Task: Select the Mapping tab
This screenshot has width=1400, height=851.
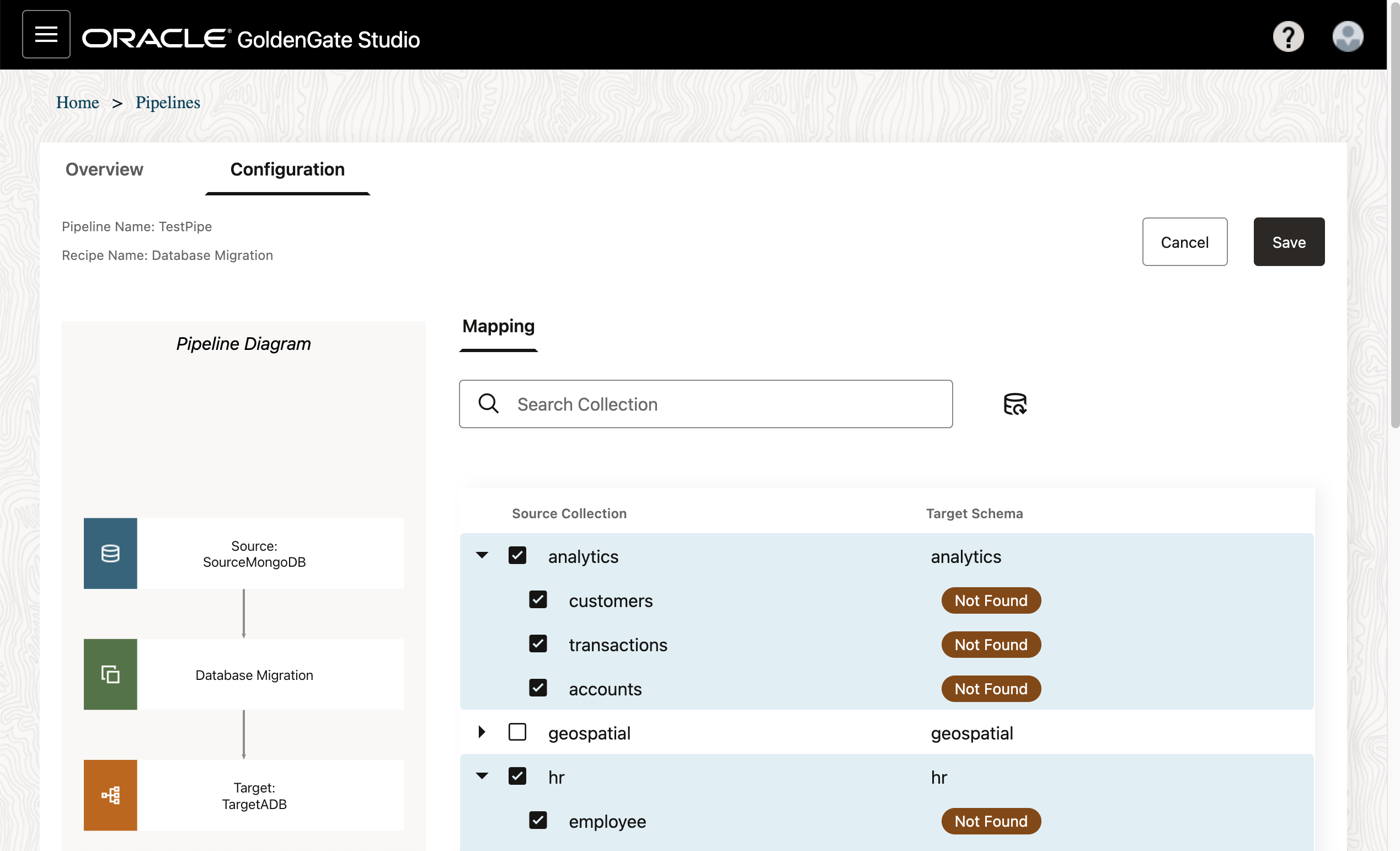Action: 498,326
